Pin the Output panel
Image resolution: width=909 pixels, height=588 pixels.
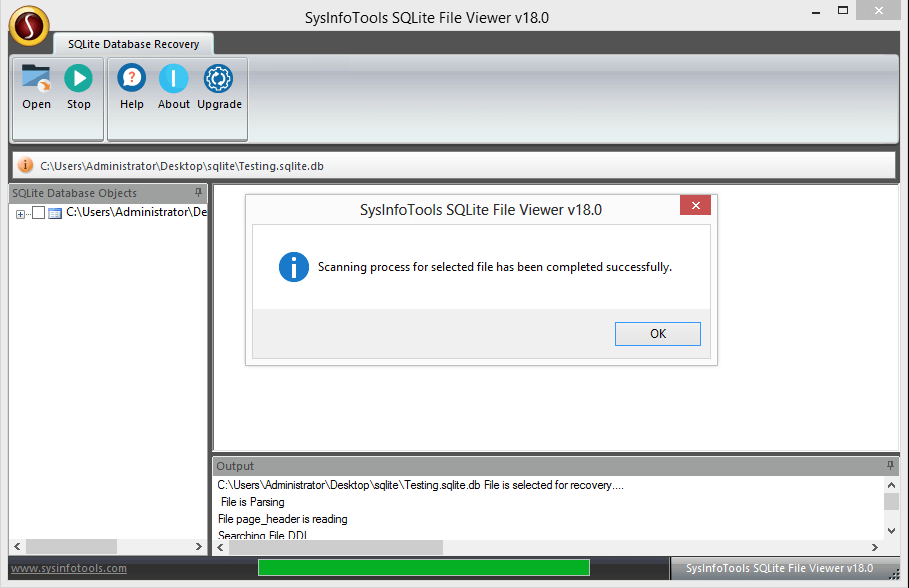pyautogui.click(x=890, y=466)
